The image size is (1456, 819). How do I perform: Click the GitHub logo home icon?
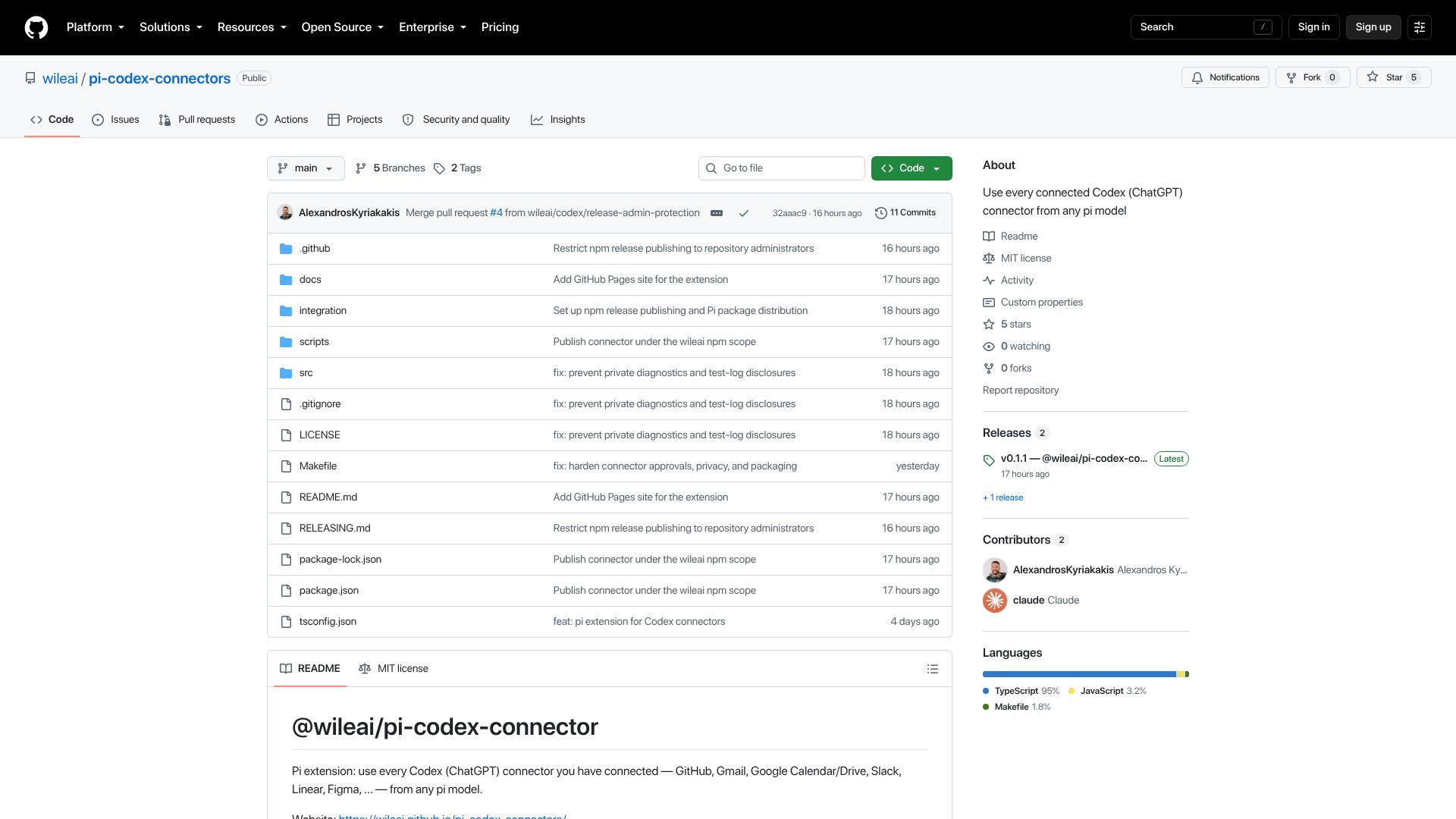click(36, 27)
